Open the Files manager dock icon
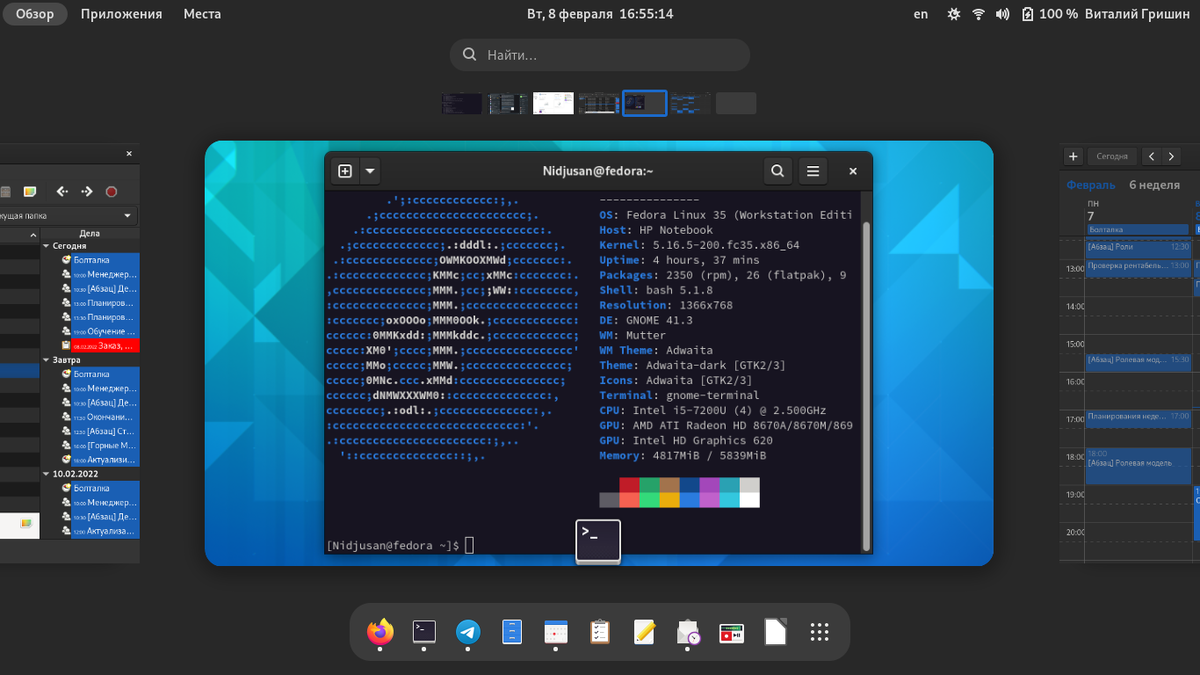The height and width of the screenshot is (675, 1200). (x=512, y=631)
